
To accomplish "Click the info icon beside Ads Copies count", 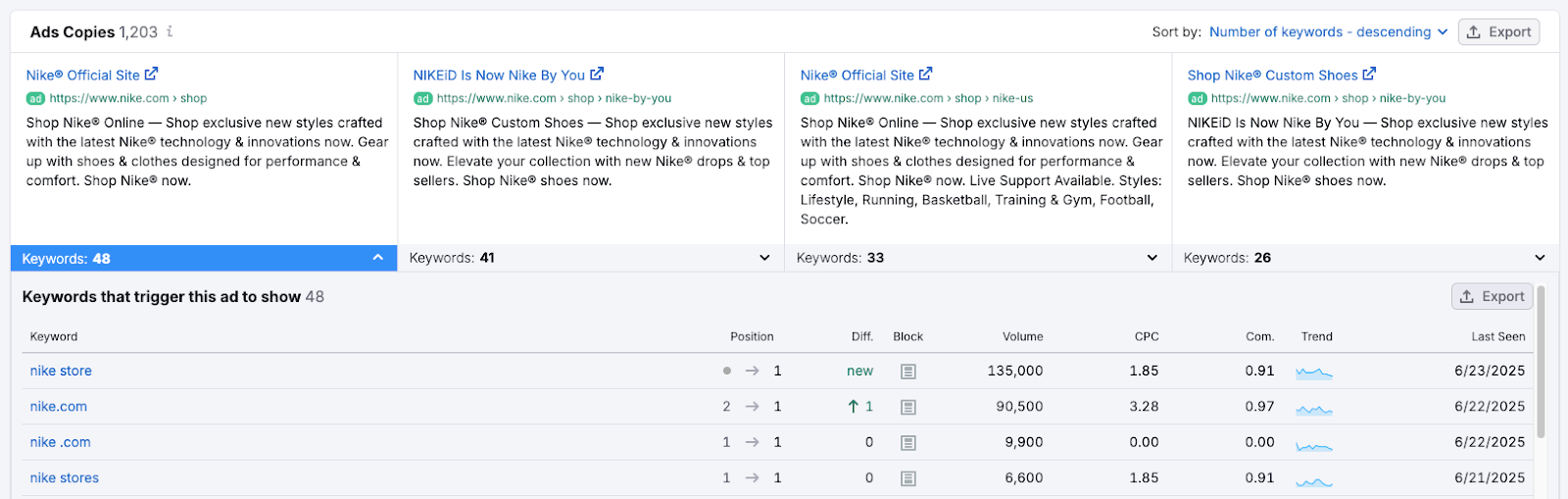I will pos(170,31).
